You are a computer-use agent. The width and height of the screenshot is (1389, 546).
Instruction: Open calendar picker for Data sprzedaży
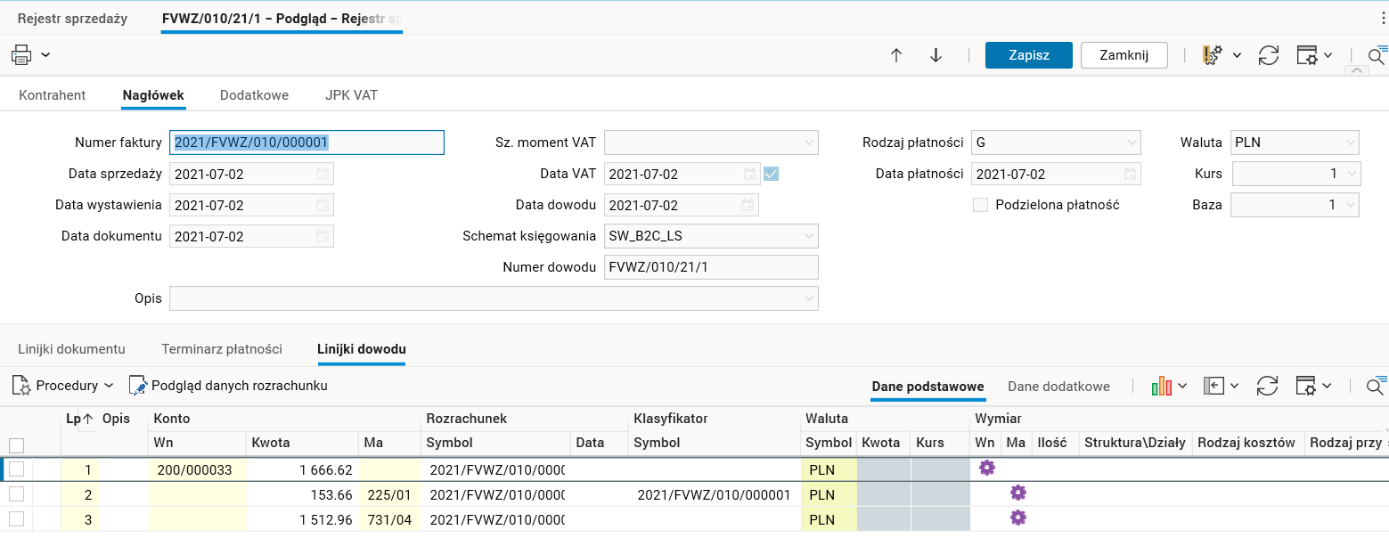click(x=323, y=174)
